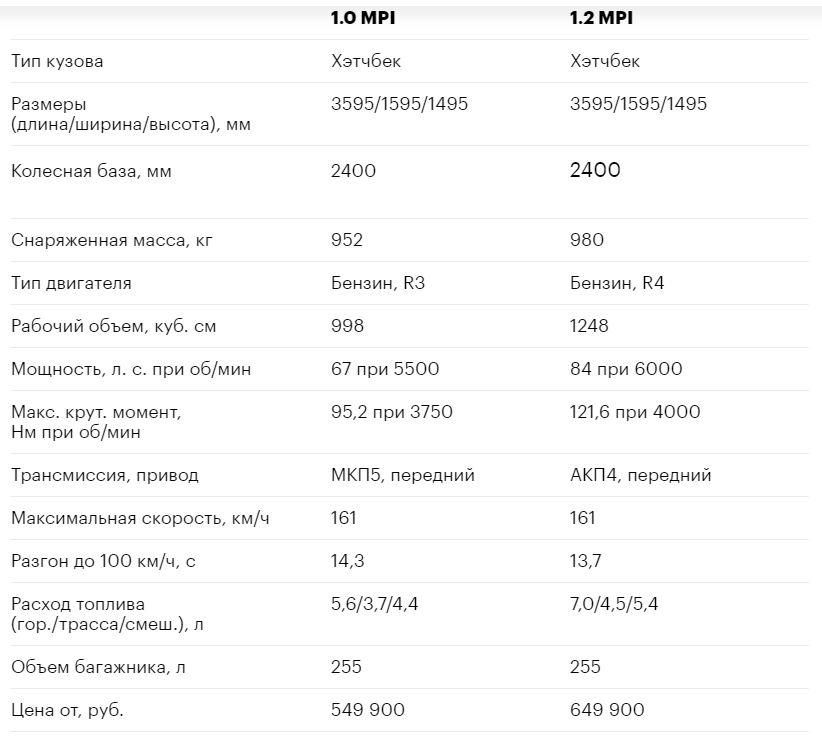Click the Объем багажника, л row label

(98, 668)
